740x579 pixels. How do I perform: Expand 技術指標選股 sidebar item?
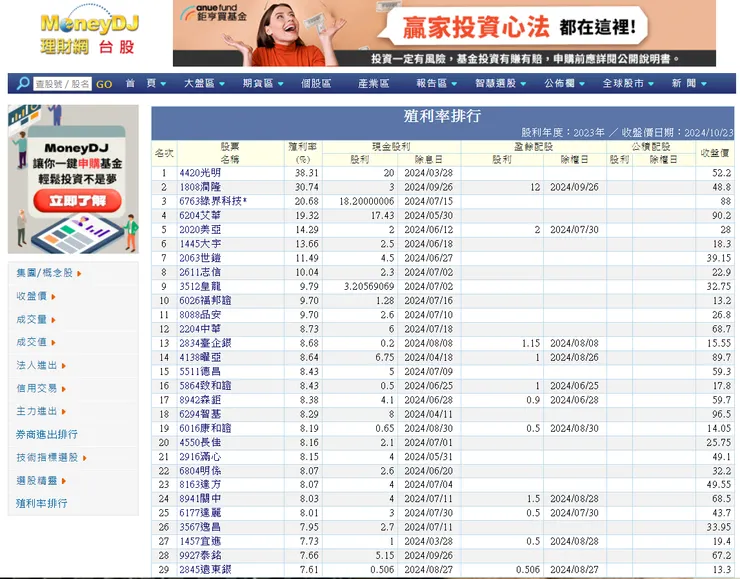tap(51, 457)
